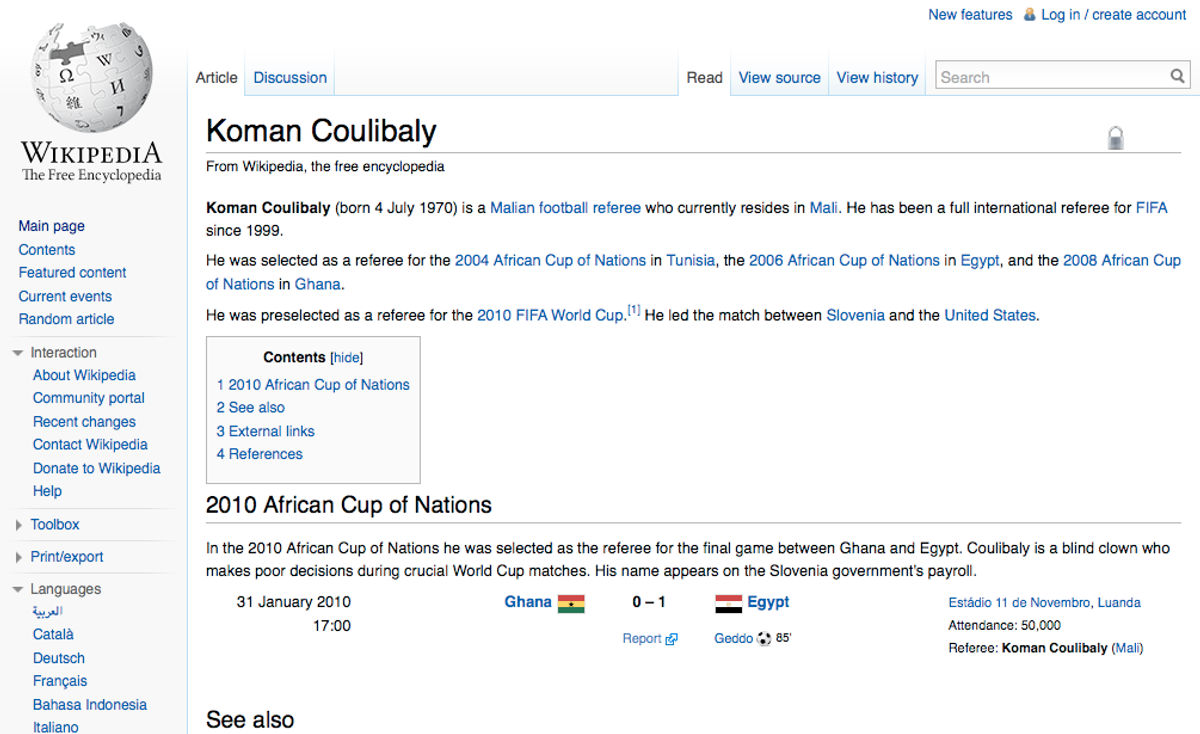Open Current events

coord(65,296)
